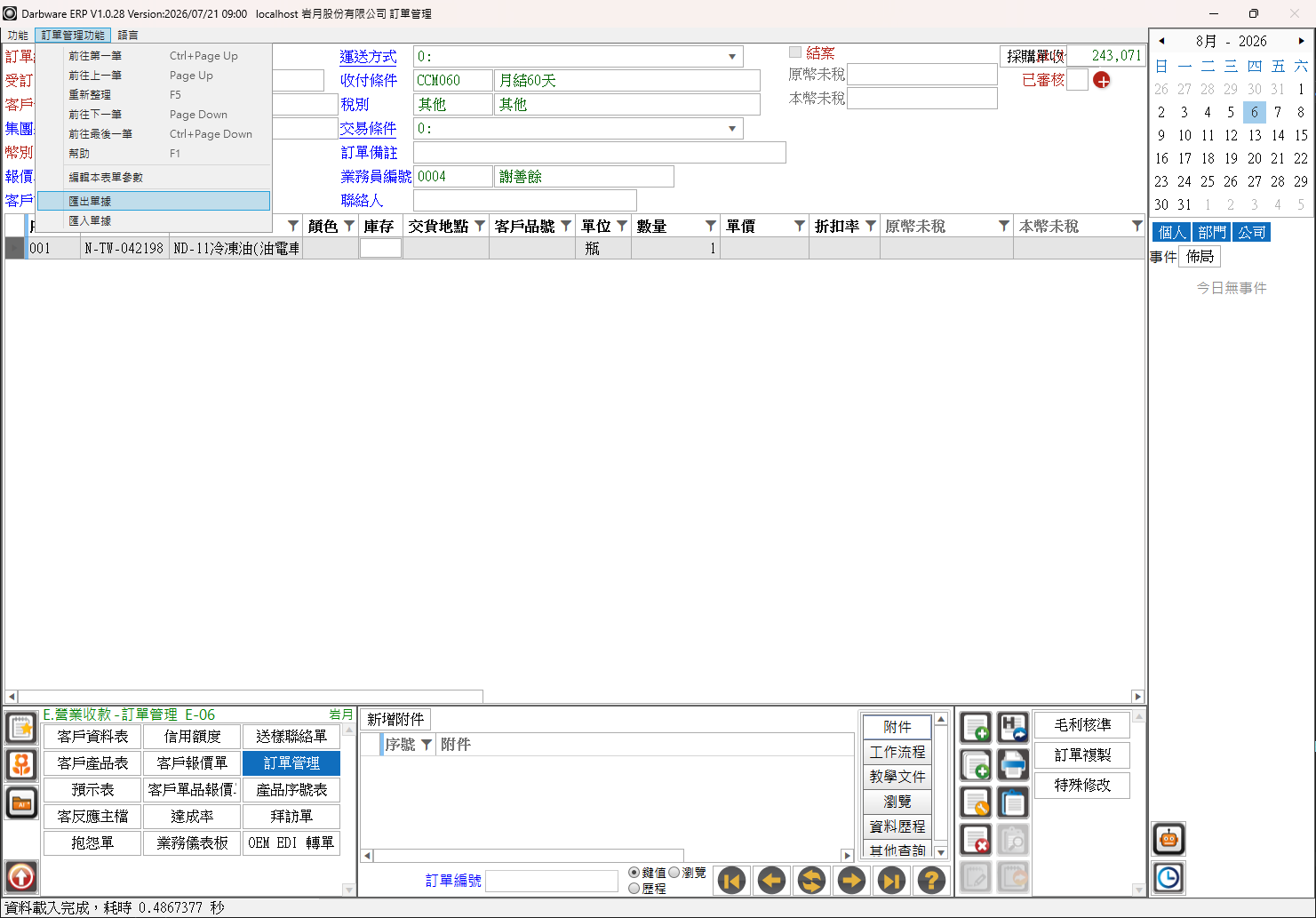Viewport: 1316px width, 918px height.
Task: Click the document with H and arrow icon
Action: pyautogui.click(x=1013, y=728)
